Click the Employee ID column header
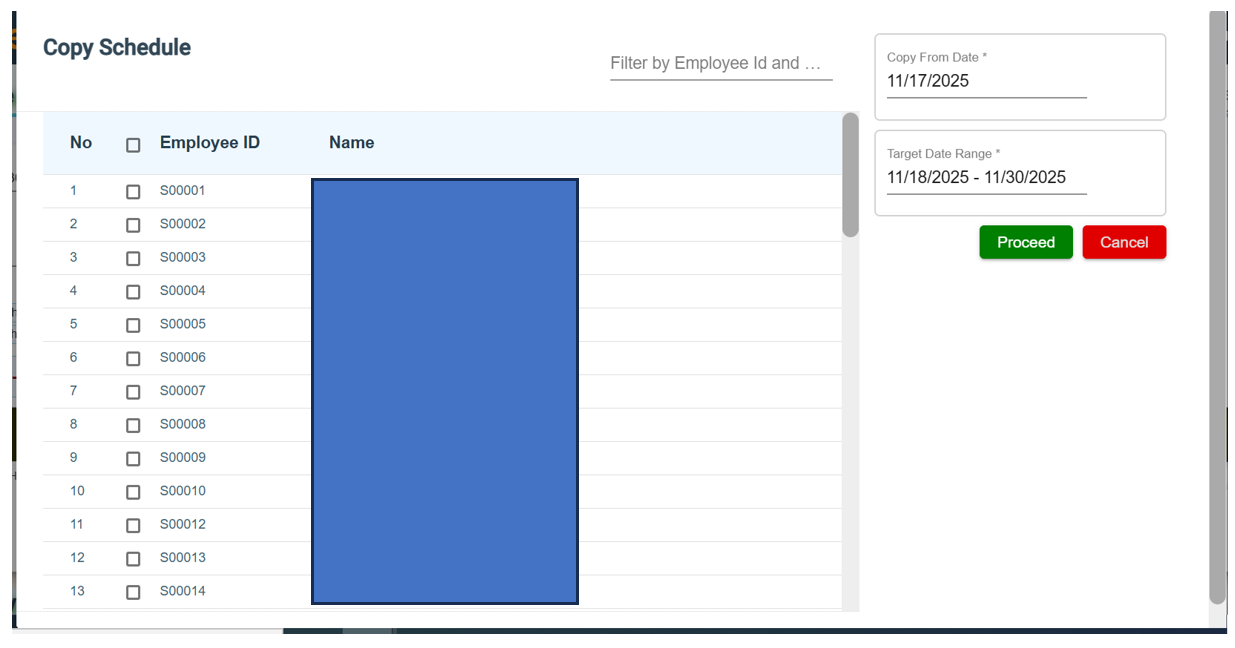 pyautogui.click(x=210, y=143)
